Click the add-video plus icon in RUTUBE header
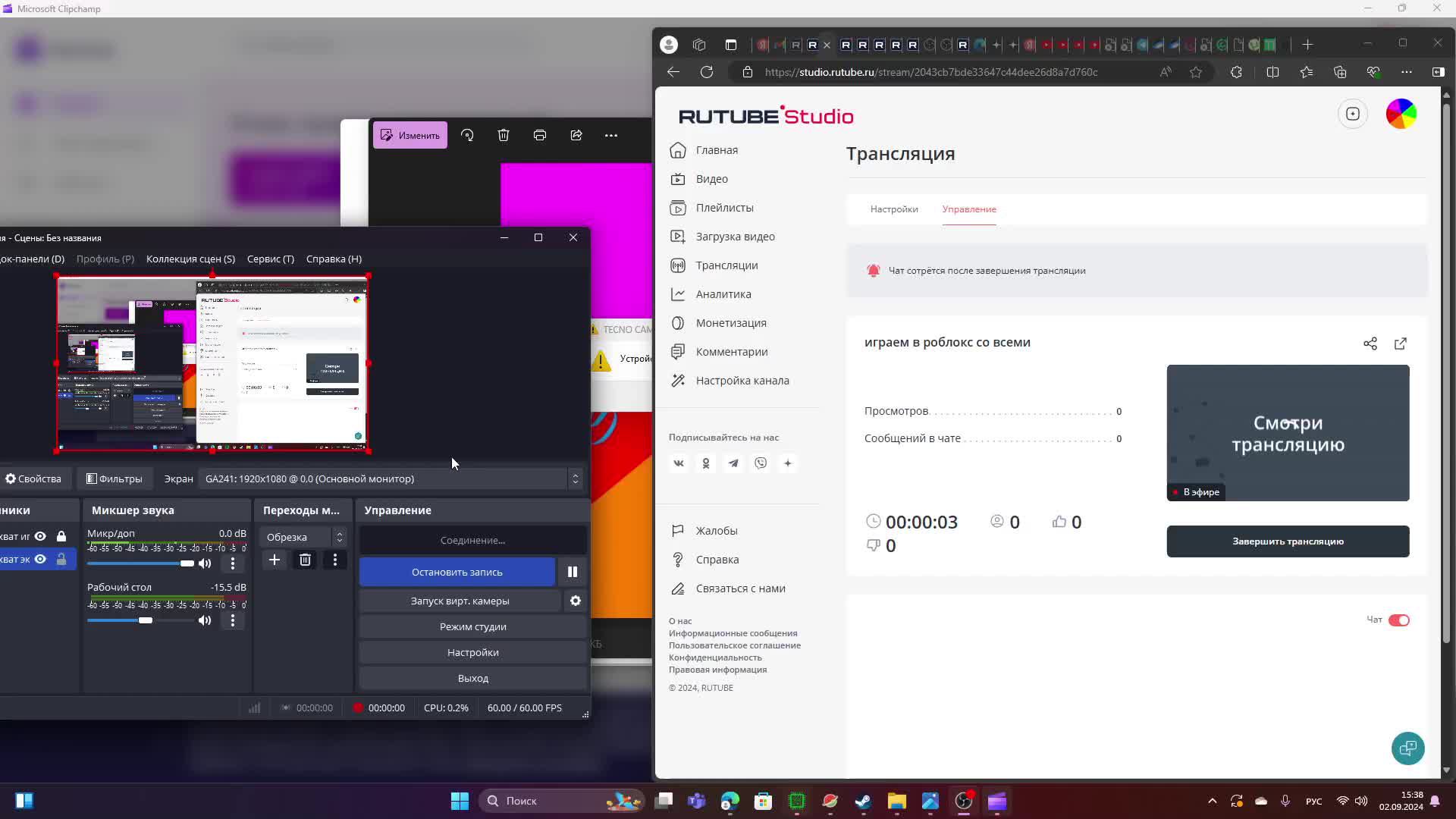Image resolution: width=1456 pixels, height=819 pixels. coord(1353,114)
